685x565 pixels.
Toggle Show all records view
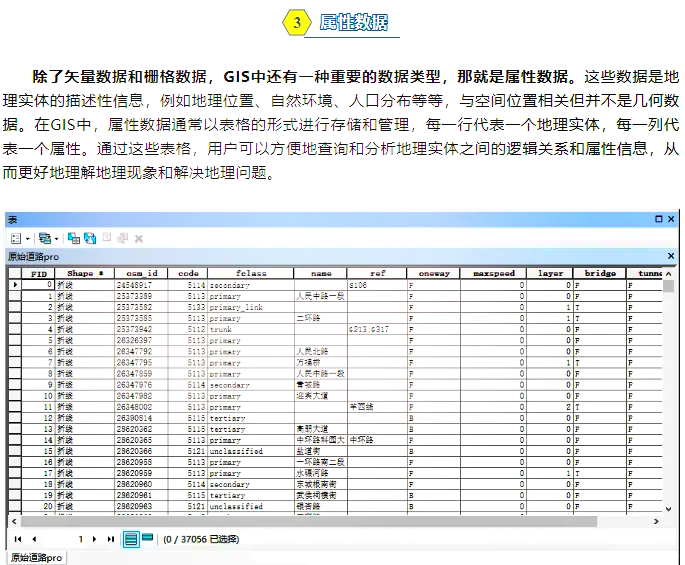pyautogui.click(x=131, y=539)
